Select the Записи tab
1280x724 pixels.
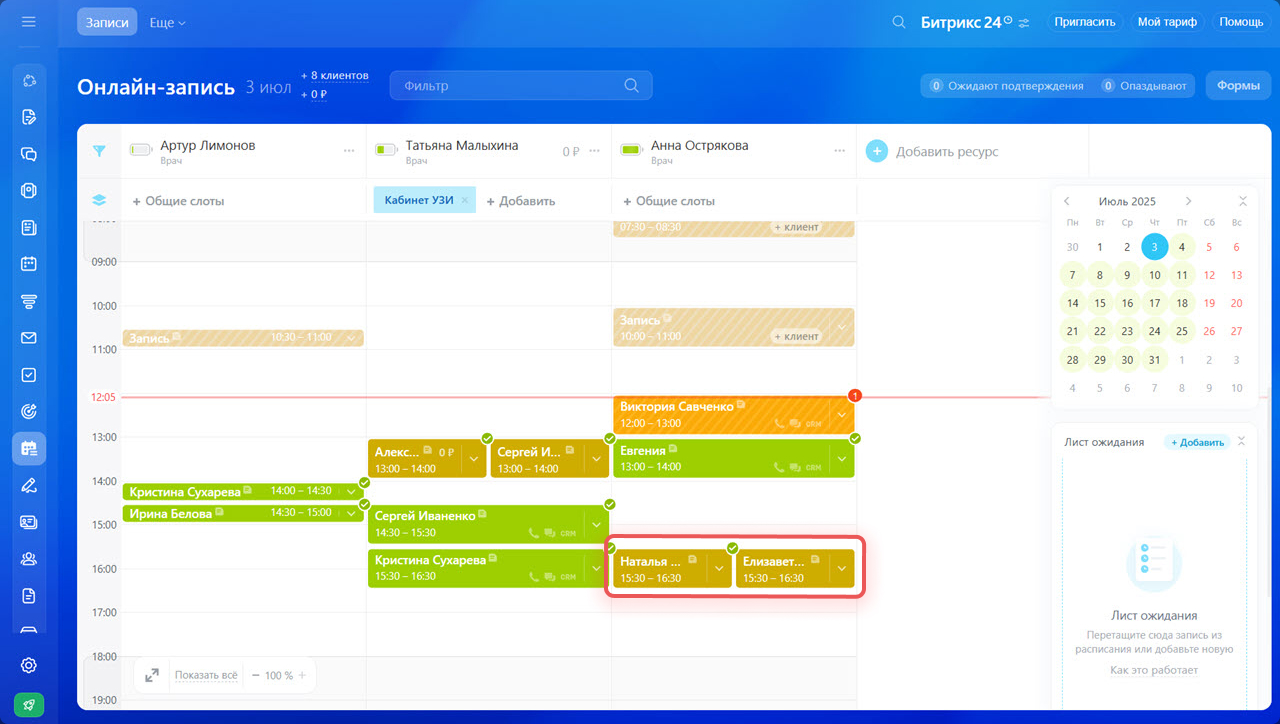pyautogui.click(x=107, y=22)
